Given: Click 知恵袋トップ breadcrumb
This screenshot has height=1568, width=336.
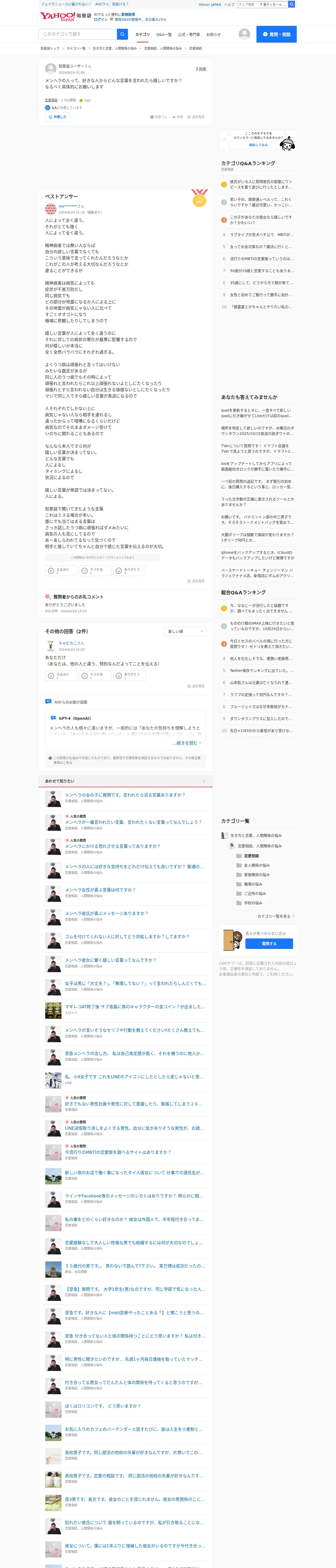Looking at the screenshot, I should [x=50, y=48].
